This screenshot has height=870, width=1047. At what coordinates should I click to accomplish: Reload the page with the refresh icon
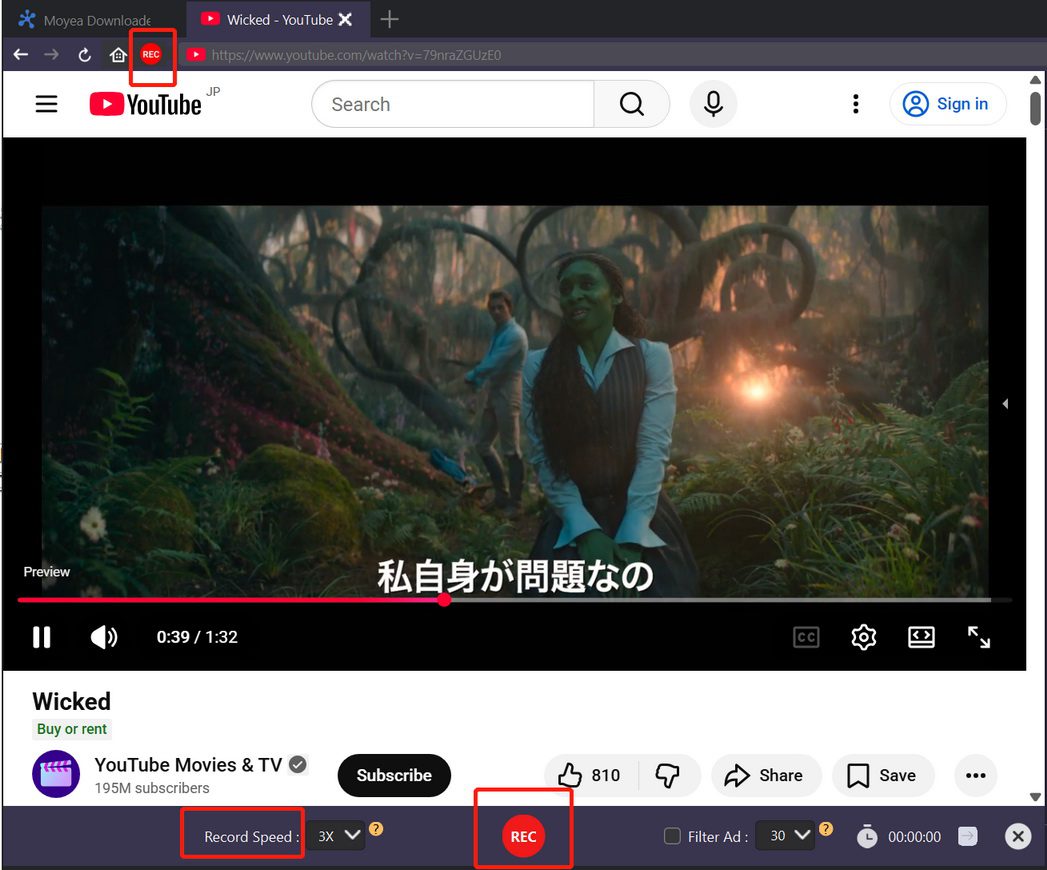(85, 55)
